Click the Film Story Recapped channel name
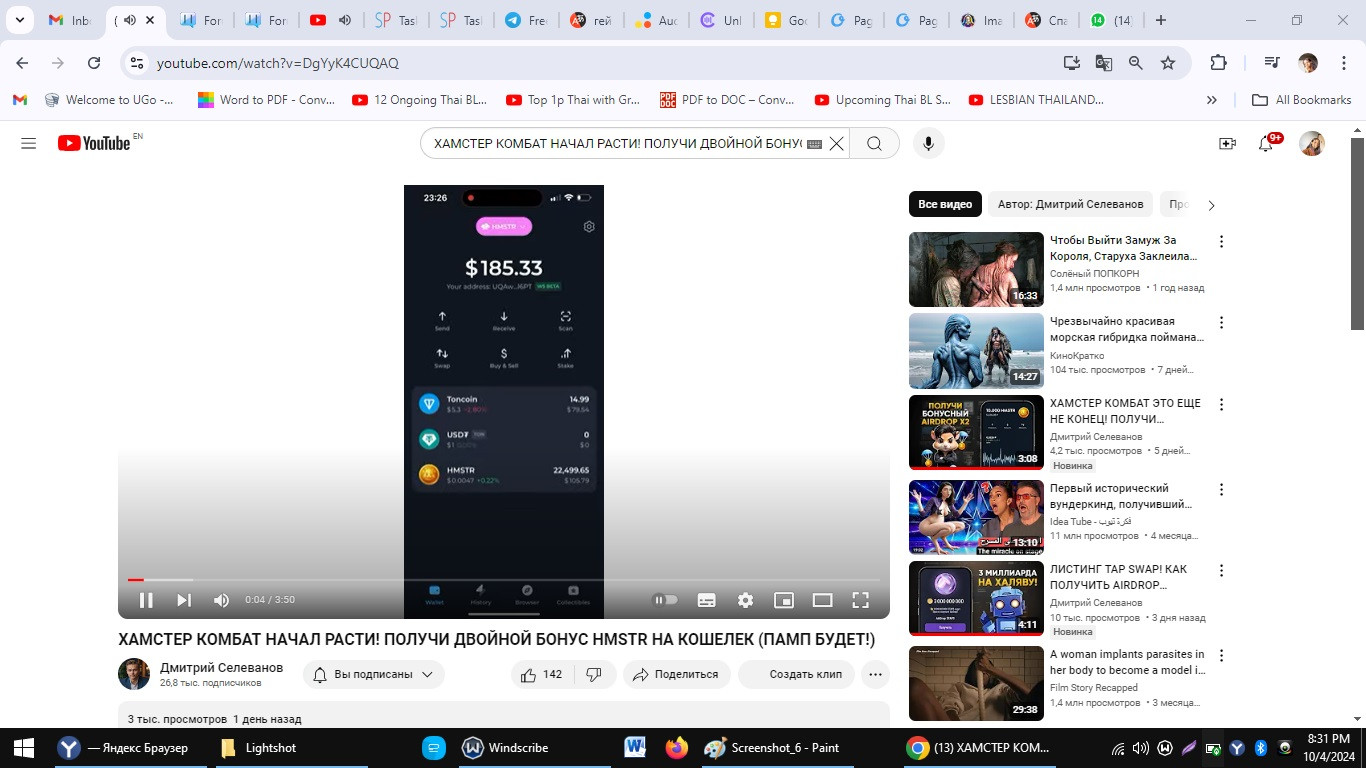 pos(1094,688)
